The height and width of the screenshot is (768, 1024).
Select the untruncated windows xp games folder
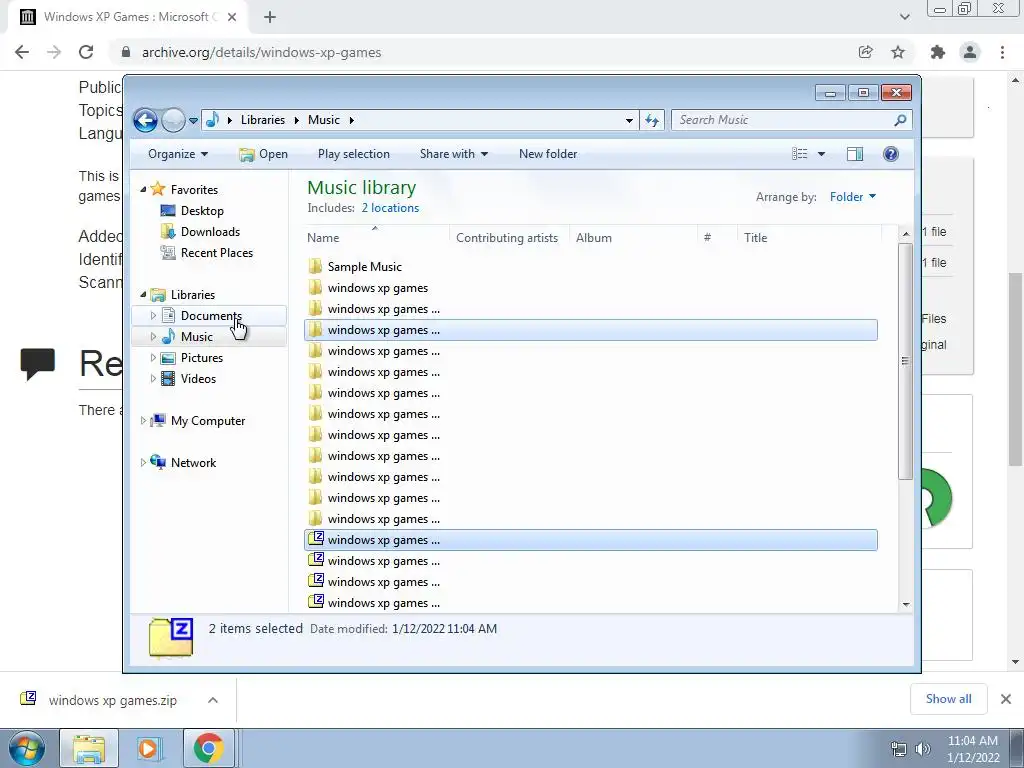click(377, 288)
